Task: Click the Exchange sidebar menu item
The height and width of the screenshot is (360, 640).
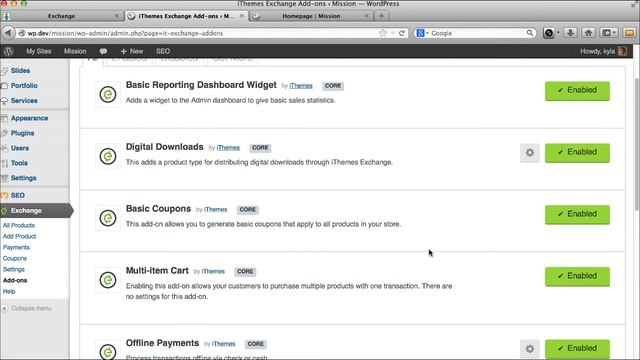Action: (x=36, y=211)
